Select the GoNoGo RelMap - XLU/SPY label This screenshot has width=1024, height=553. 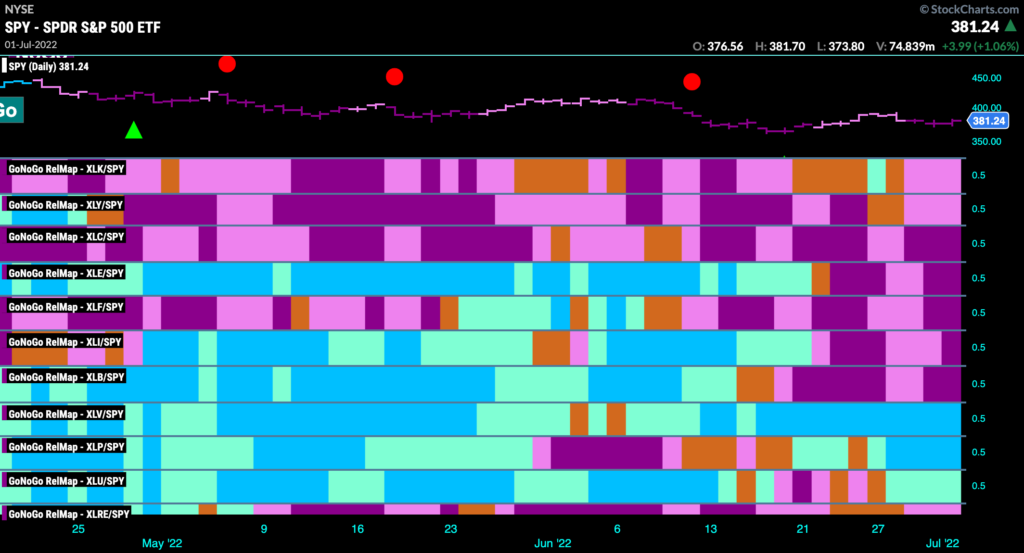click(66, 481)
